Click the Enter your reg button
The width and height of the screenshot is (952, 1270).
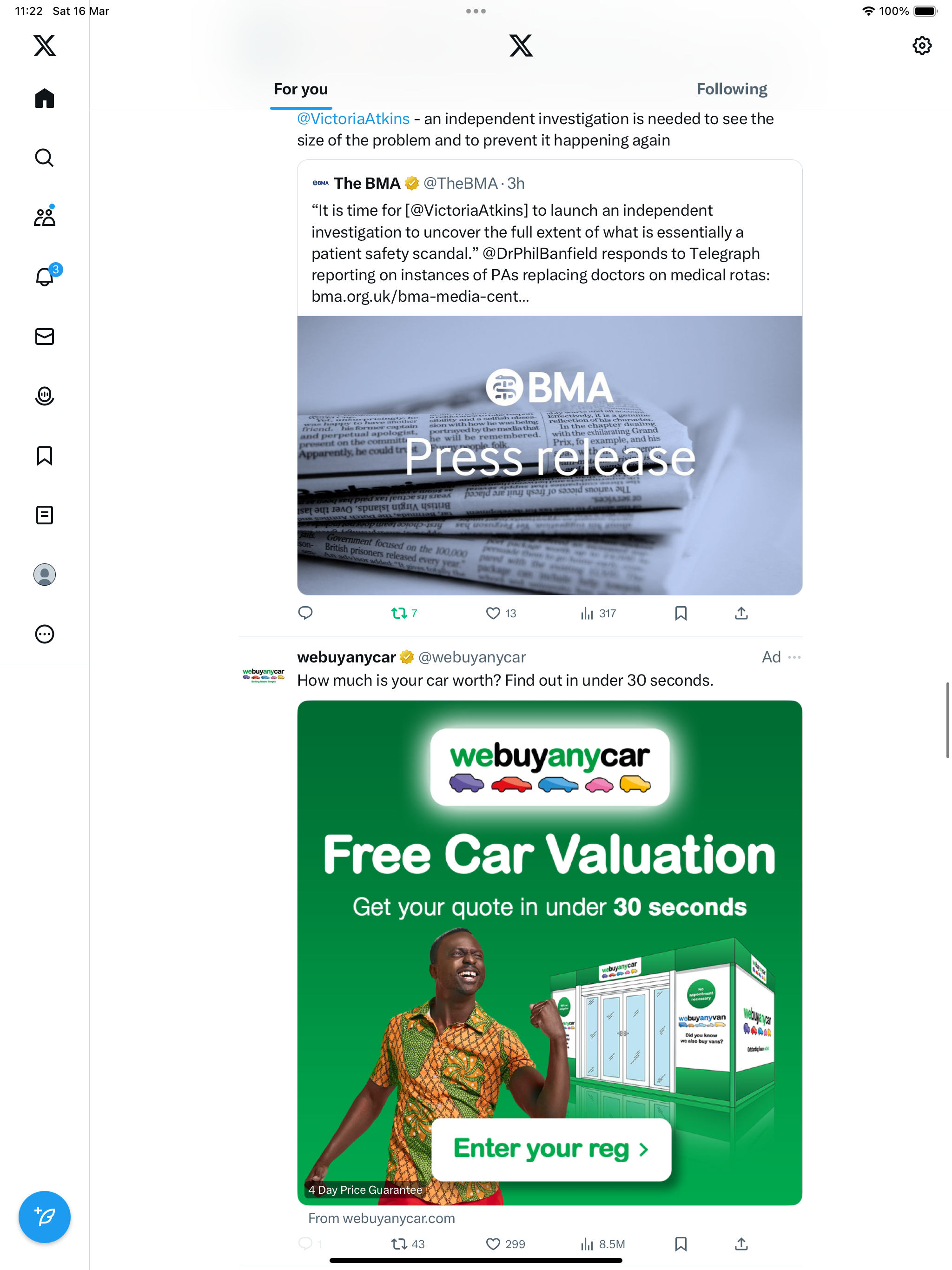551,1150
